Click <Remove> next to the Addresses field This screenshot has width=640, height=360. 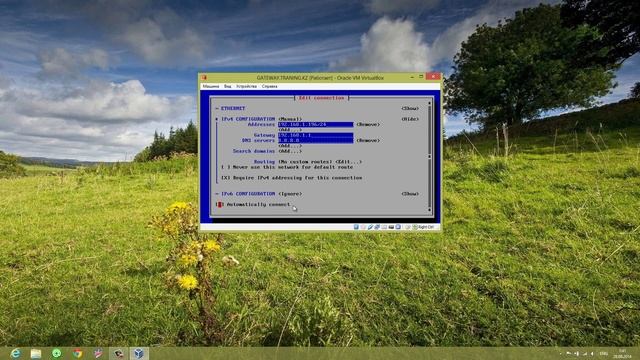(x=368, y=124)
